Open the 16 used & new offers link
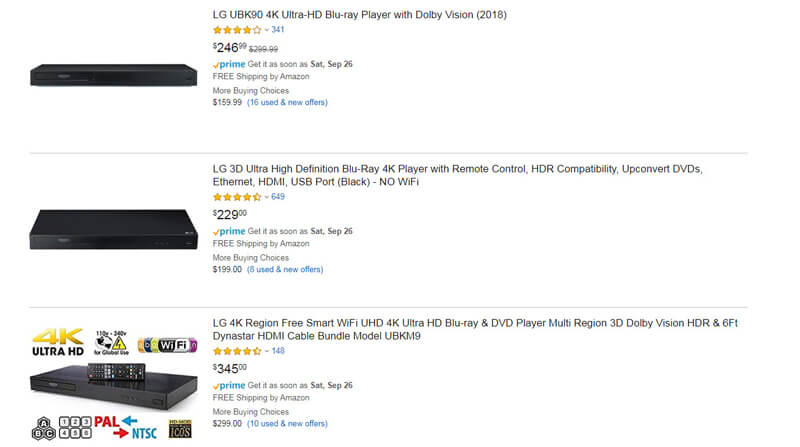The image size is (800, 447). coord(287,102)
